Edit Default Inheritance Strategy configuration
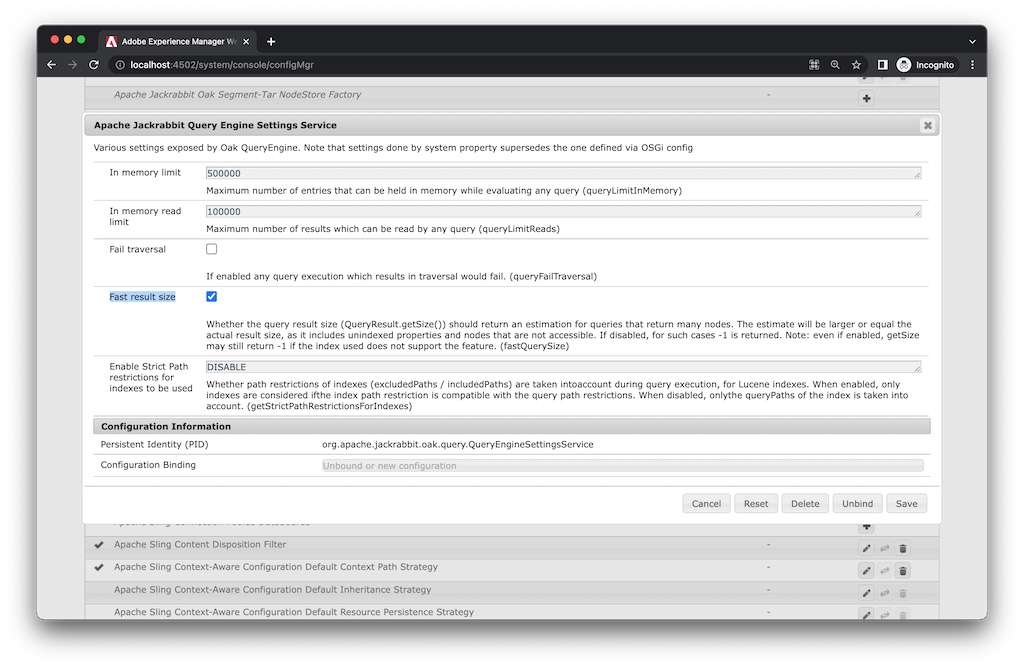The height and width of the screenshot is (668, 1024). (x=866, y=594)
